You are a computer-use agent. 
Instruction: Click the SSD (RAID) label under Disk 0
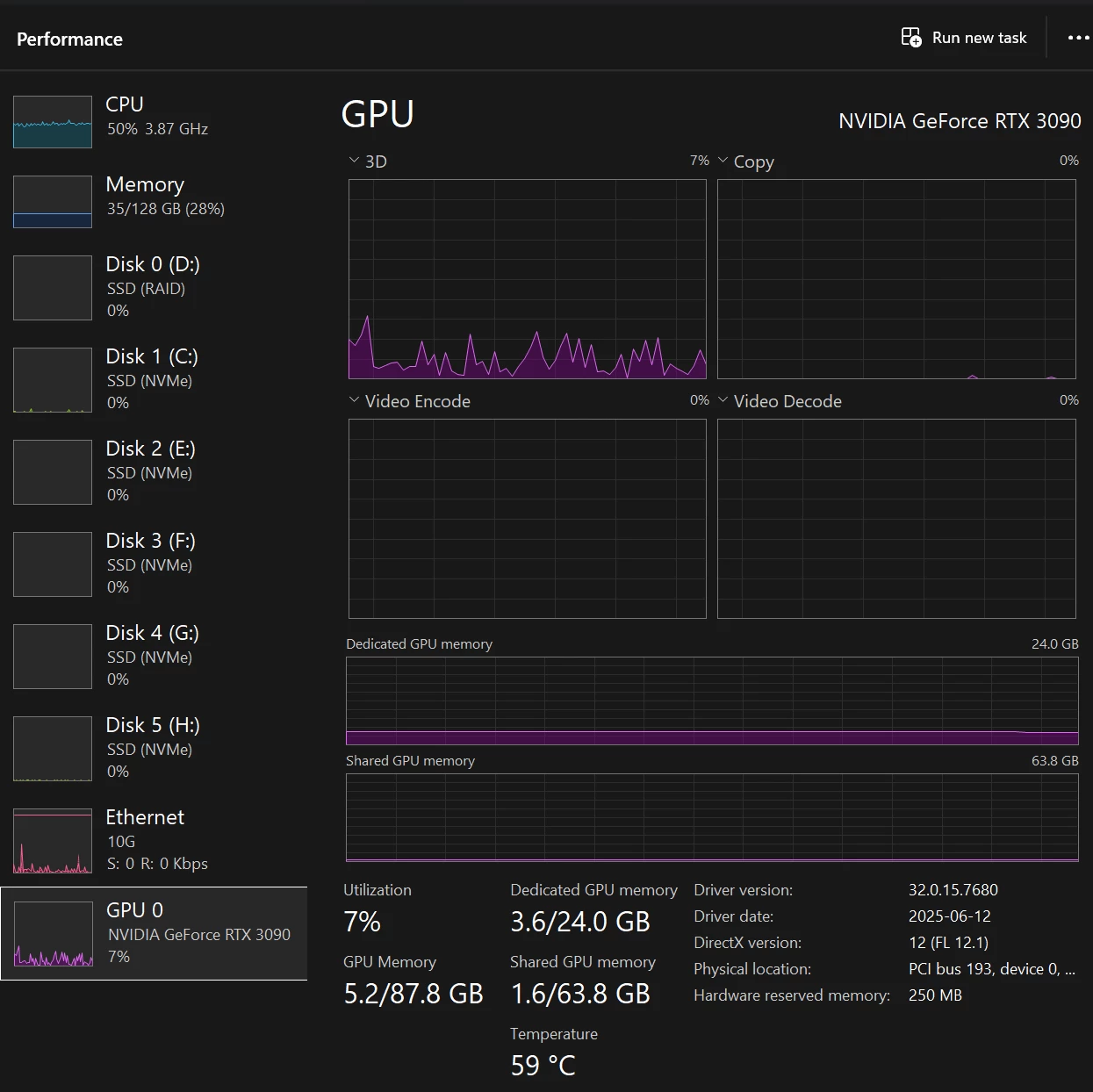point(146,289)
